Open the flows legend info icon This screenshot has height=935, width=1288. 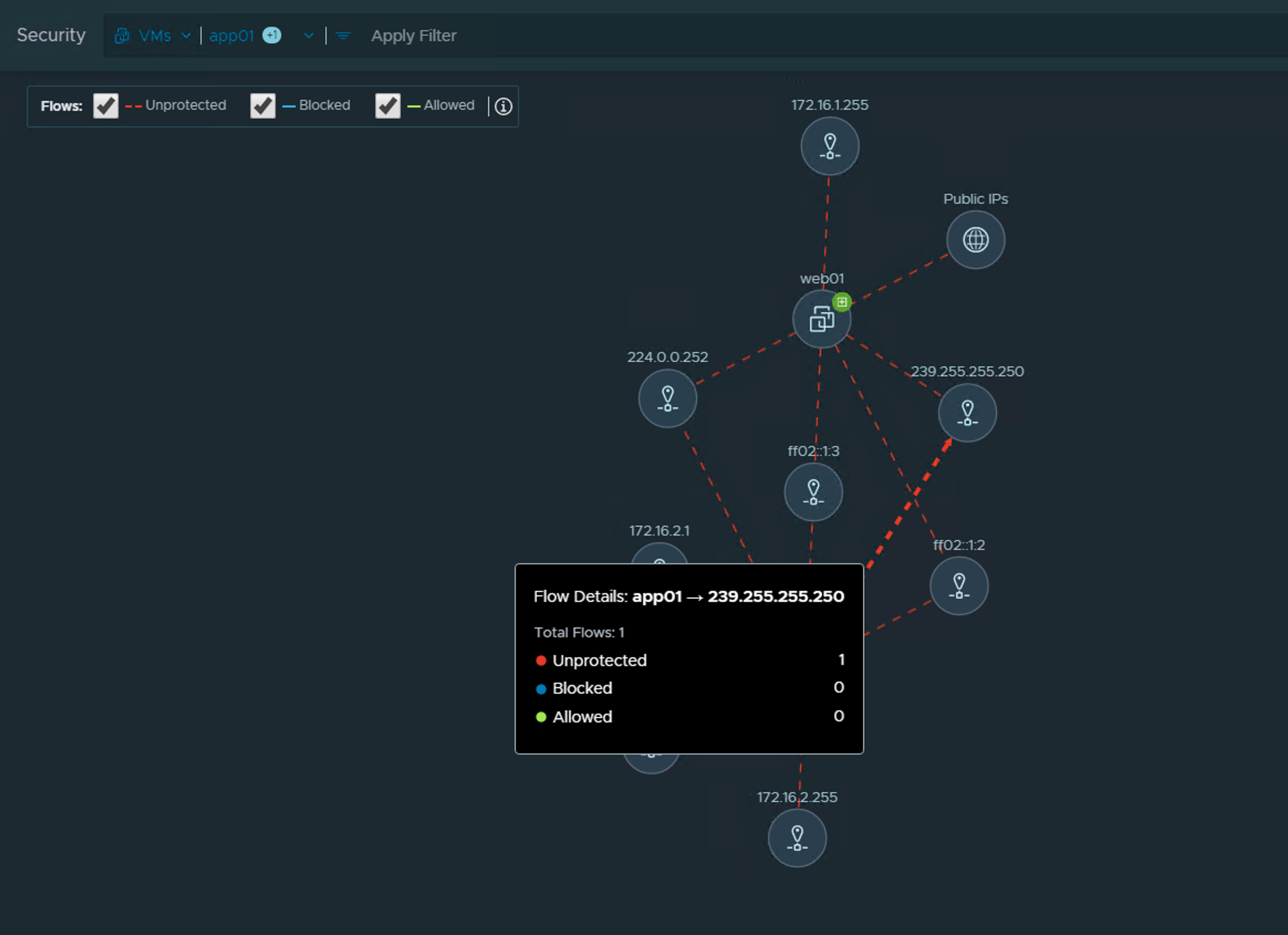tap(503, 106)
